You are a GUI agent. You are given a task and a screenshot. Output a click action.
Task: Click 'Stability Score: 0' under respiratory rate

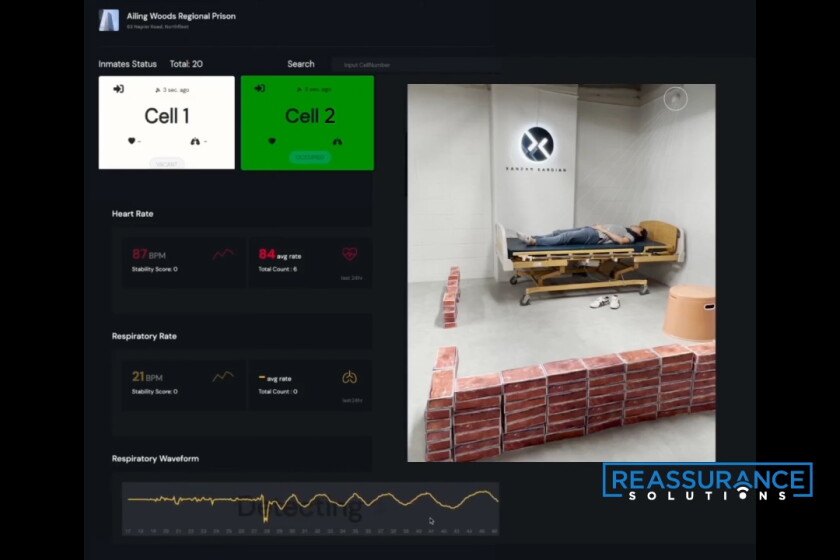tap(154, 391)
